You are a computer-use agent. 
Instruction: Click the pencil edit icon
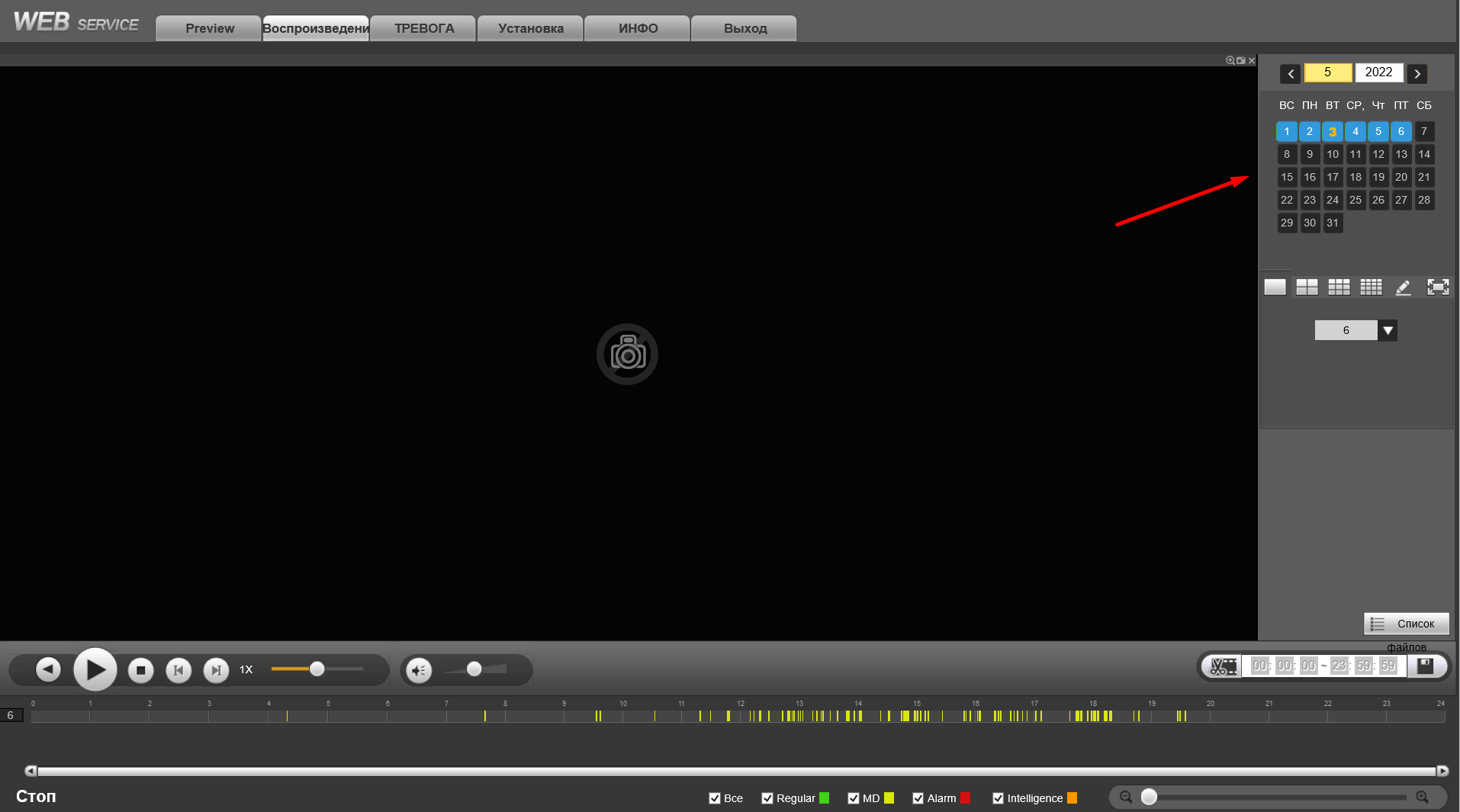click(x=1403, y=287)
